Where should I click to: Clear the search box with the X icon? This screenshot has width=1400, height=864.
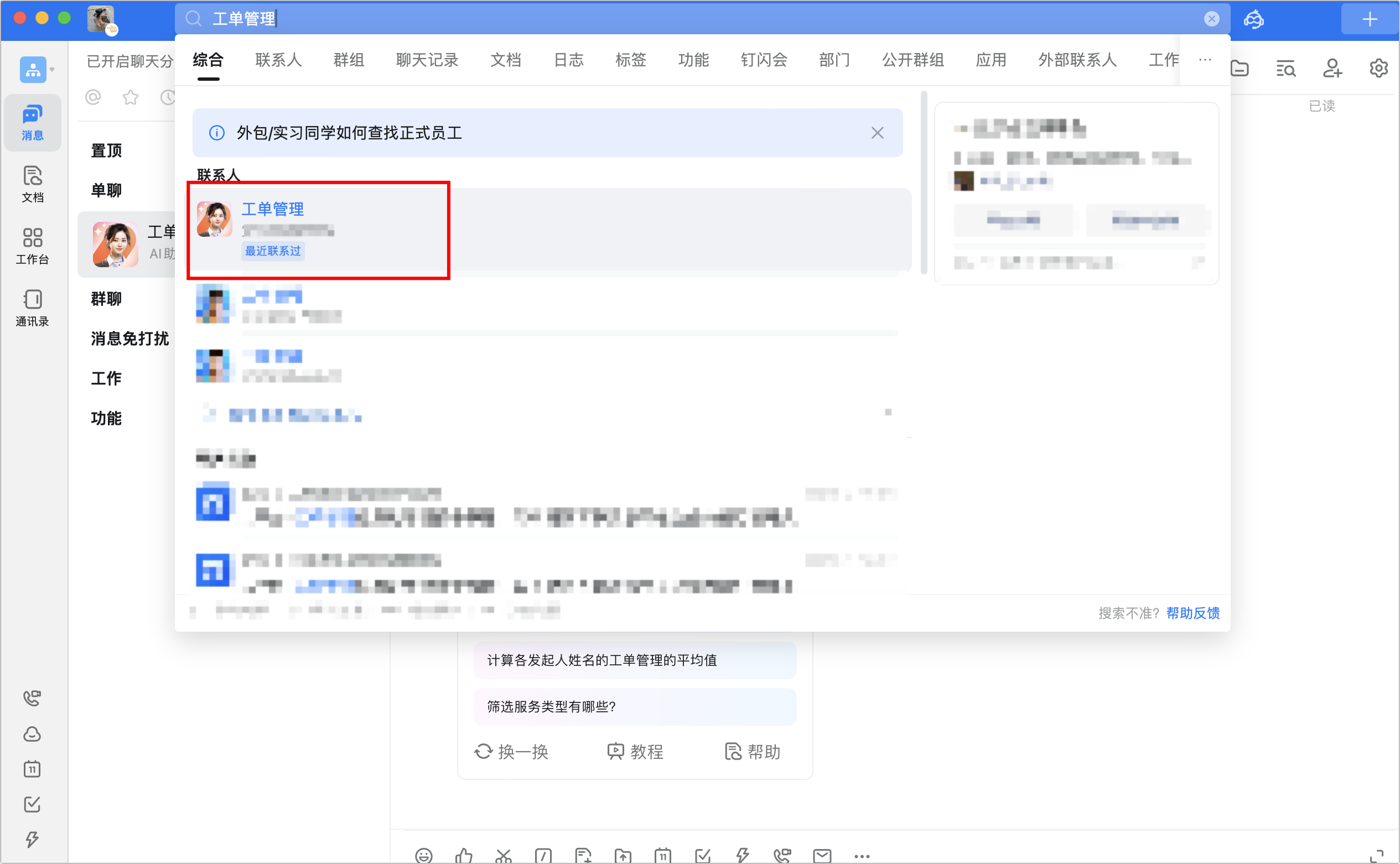1211,19
